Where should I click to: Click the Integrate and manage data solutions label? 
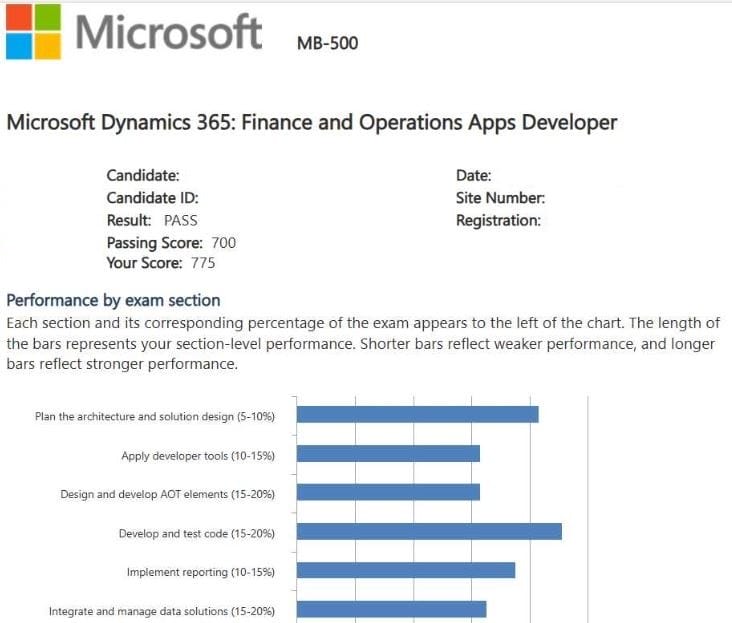[x=161, y=610]
